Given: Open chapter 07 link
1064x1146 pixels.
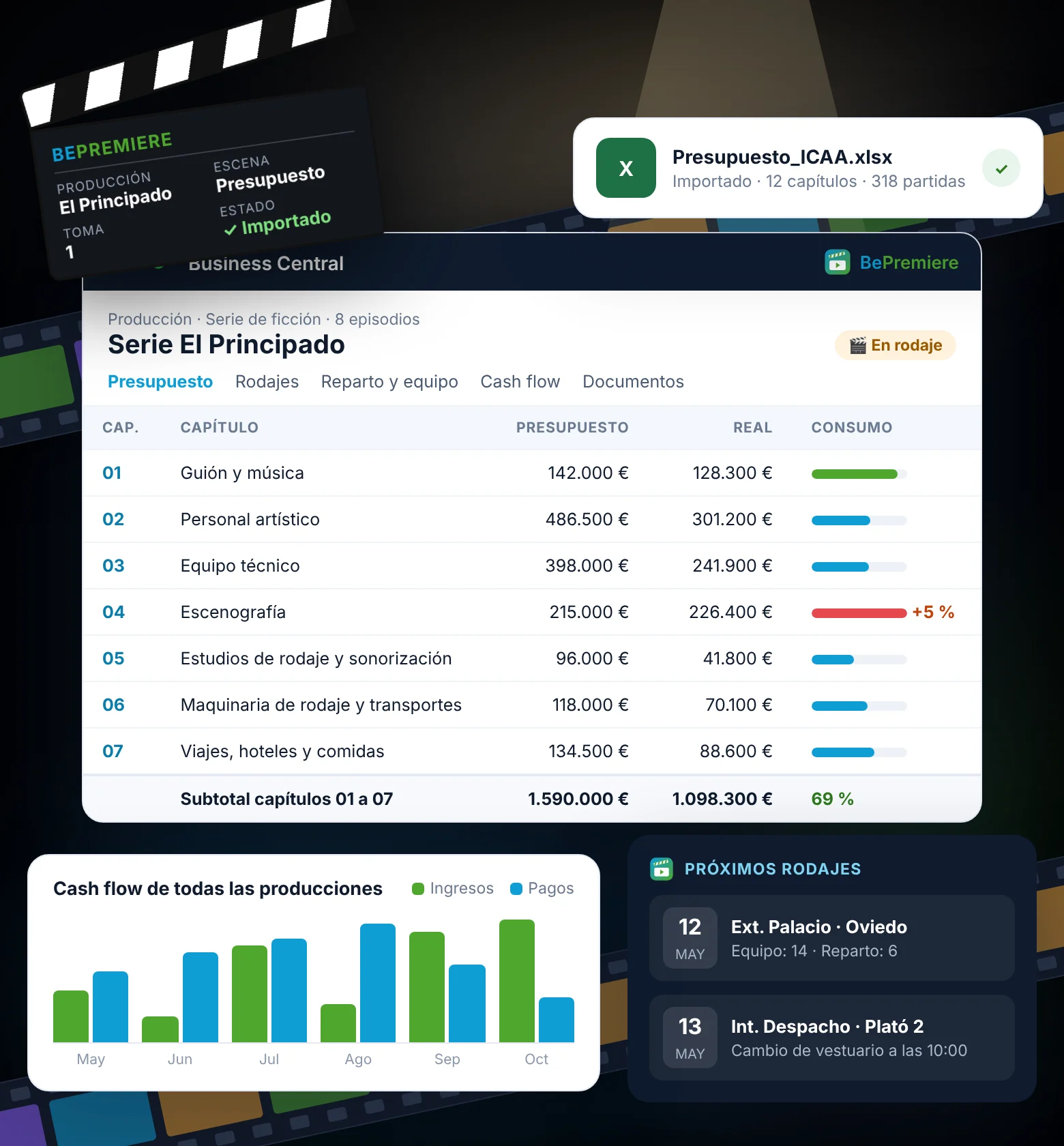Looking at the screenshot, I should pos(113,751).
